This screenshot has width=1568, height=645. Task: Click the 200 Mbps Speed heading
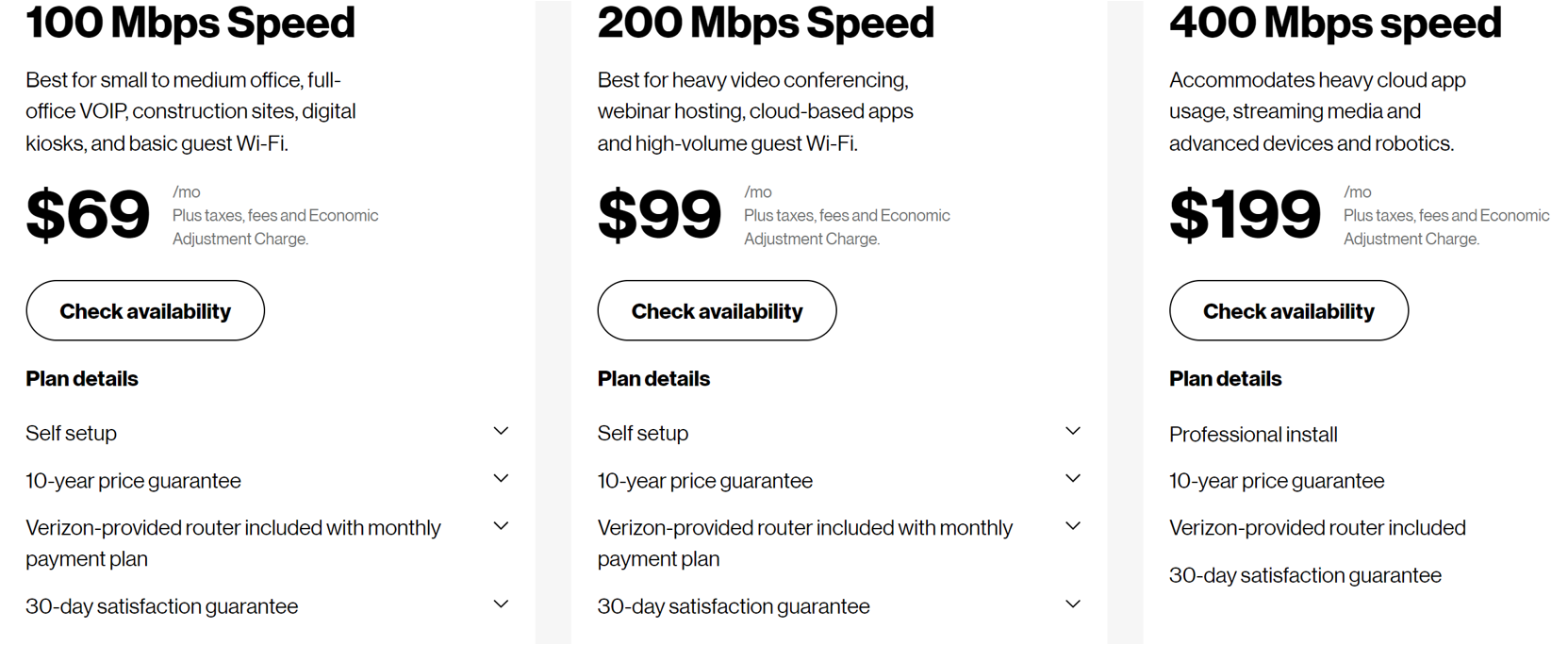tap(765, 24)
